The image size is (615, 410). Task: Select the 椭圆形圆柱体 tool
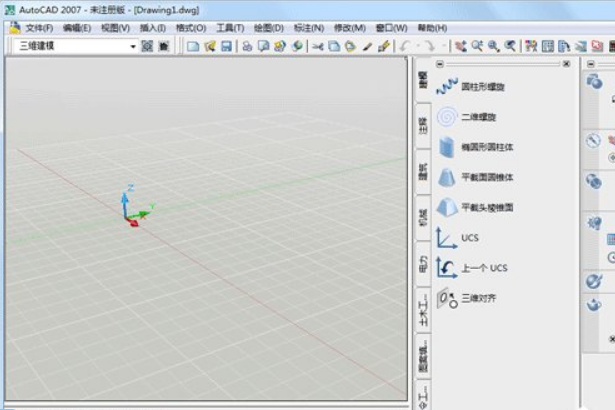click(x=475, y=147)
